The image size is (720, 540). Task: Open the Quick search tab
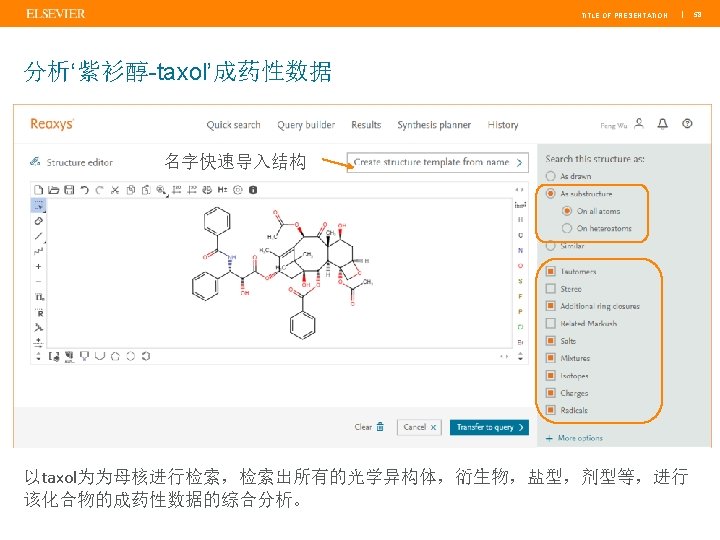click(233, 125)
